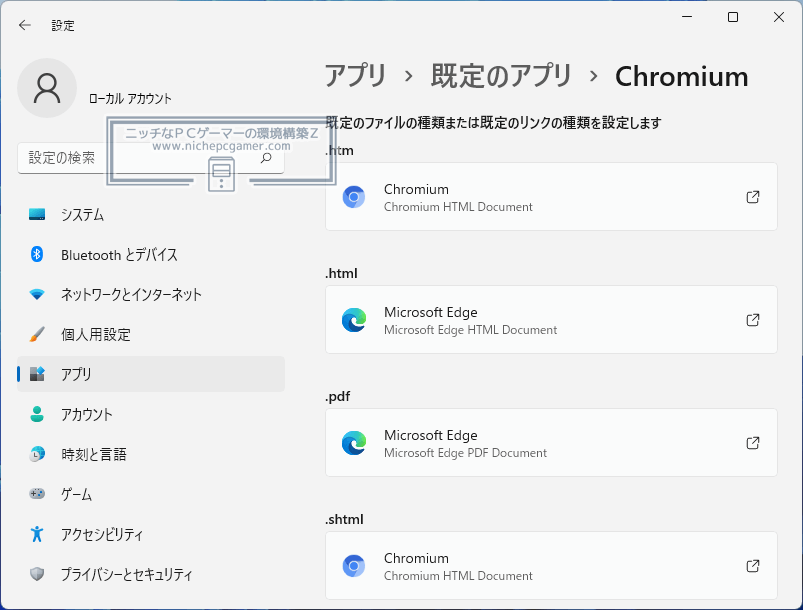This screenshot has width=803, height=610.
Task: Open 時刻と言語 settings
Action: click(151, 454)
